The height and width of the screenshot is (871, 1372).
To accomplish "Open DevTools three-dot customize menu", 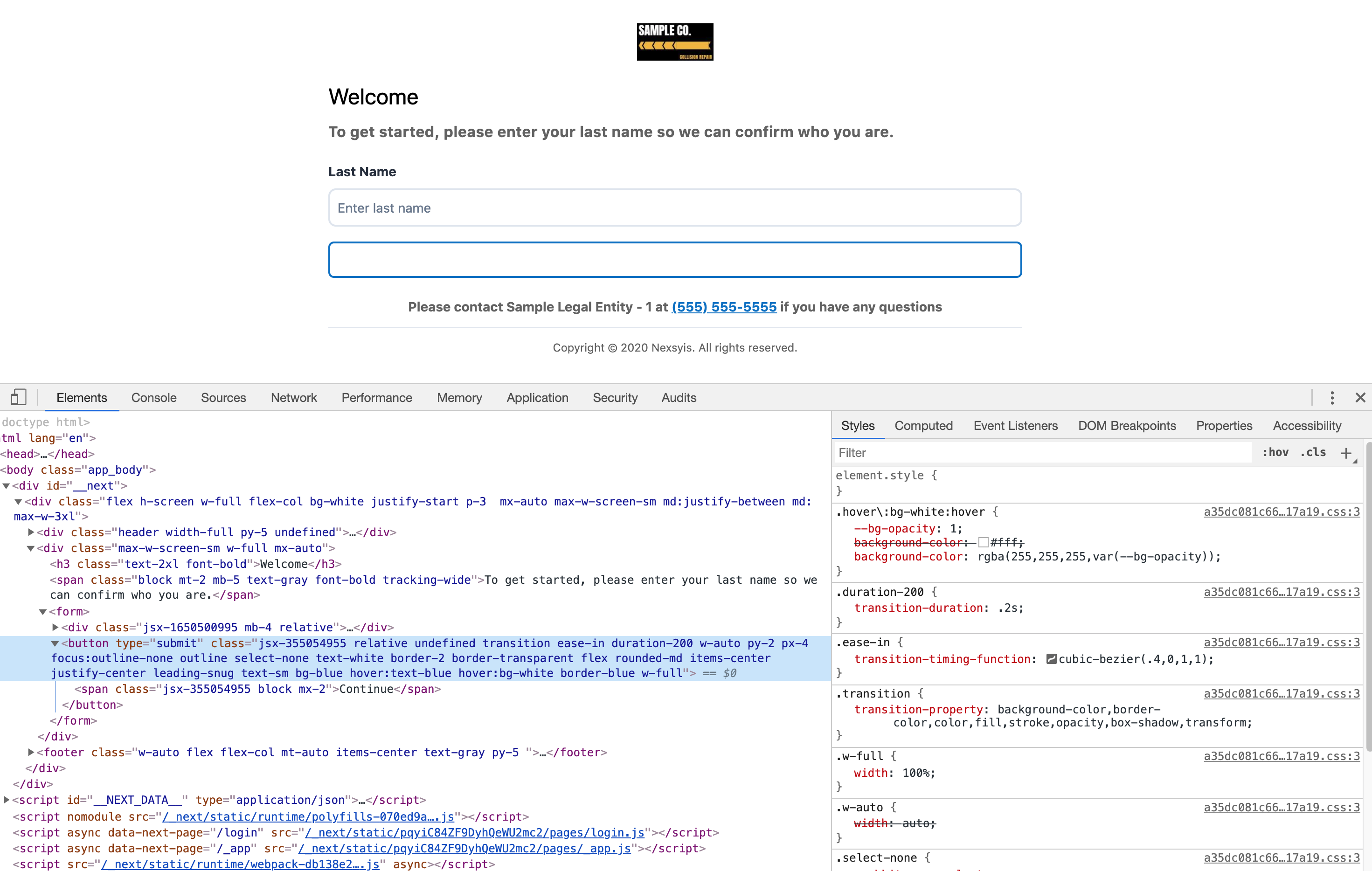I will click(1332, 398).
